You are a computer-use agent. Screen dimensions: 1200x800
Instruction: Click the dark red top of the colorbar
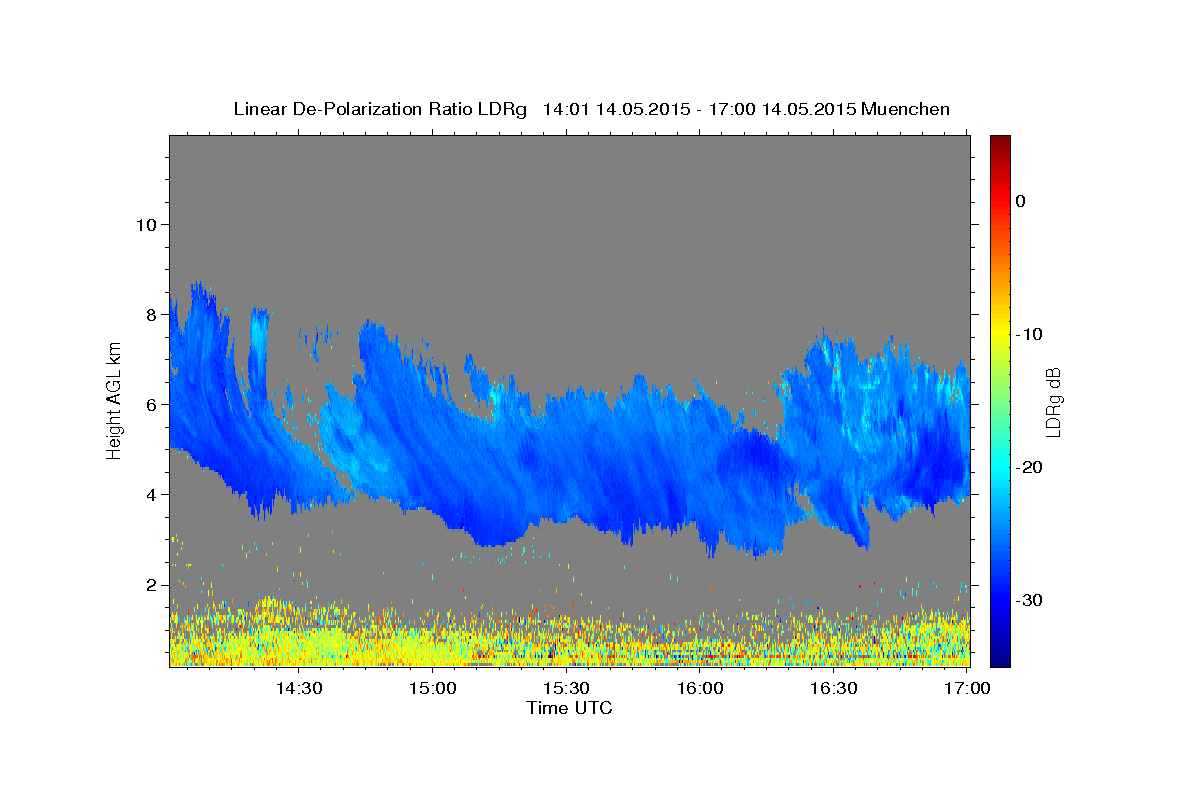[x=1000, y=143]
